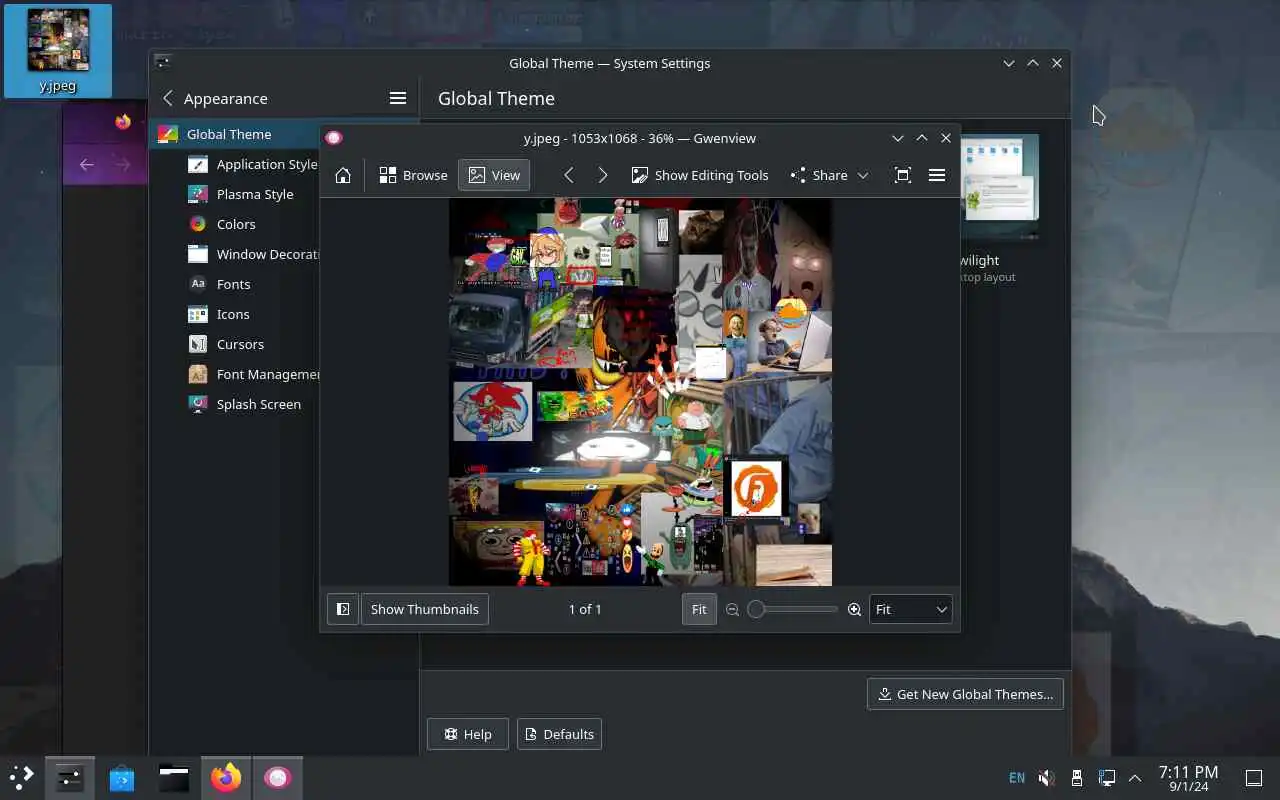Click EN keyboard layout indicator
The width and height of the screenshot is (1280, 800).
pyautogui.click(x=1017, y=777)
